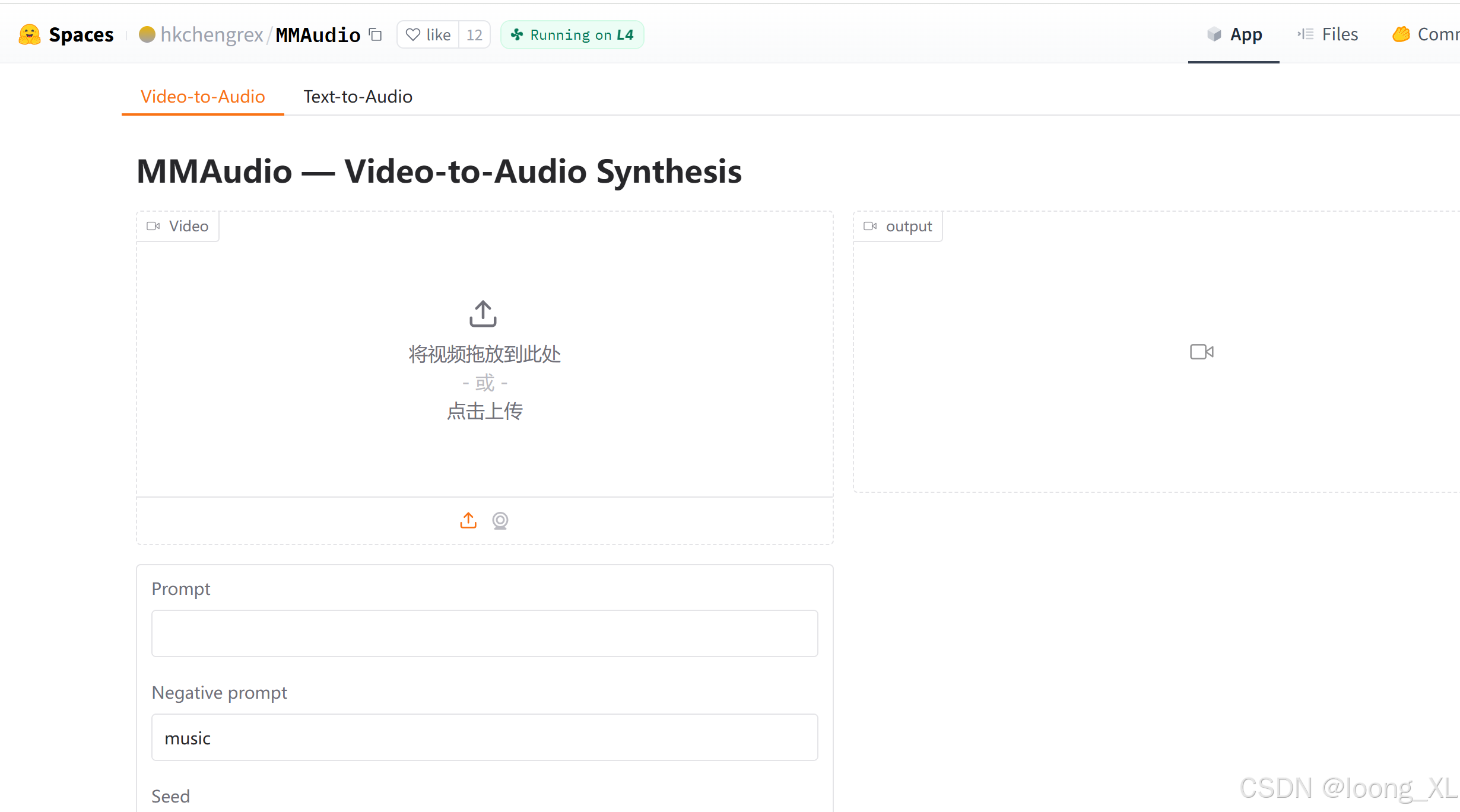Click the Hugging Face Spaces logo

pos(30,34)
